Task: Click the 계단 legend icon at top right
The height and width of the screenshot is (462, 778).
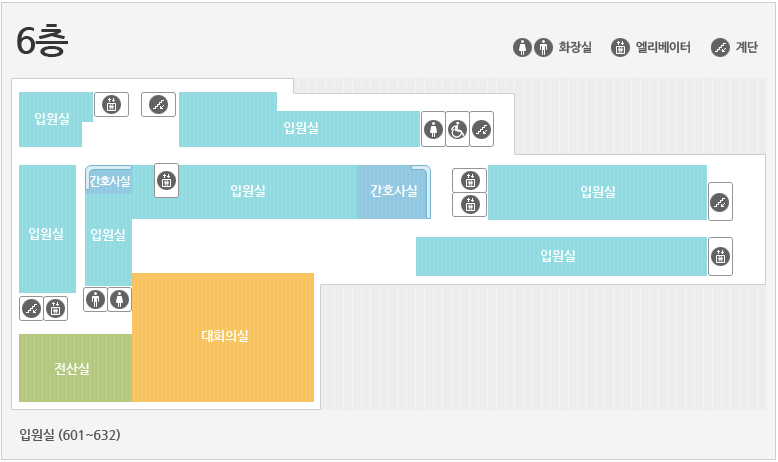Action: [720, 48]
